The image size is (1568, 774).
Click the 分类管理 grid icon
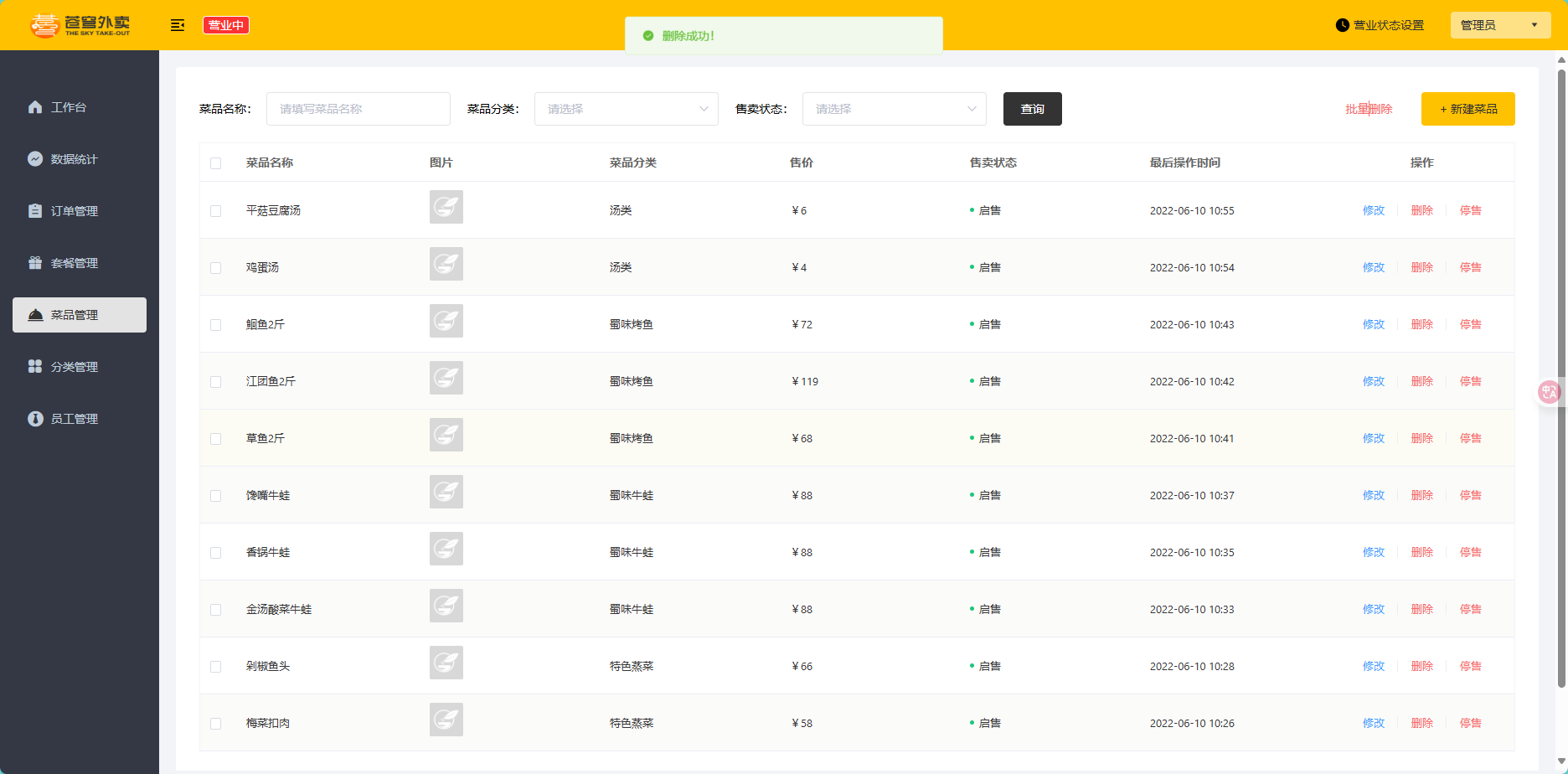click(x=35, y=367)
